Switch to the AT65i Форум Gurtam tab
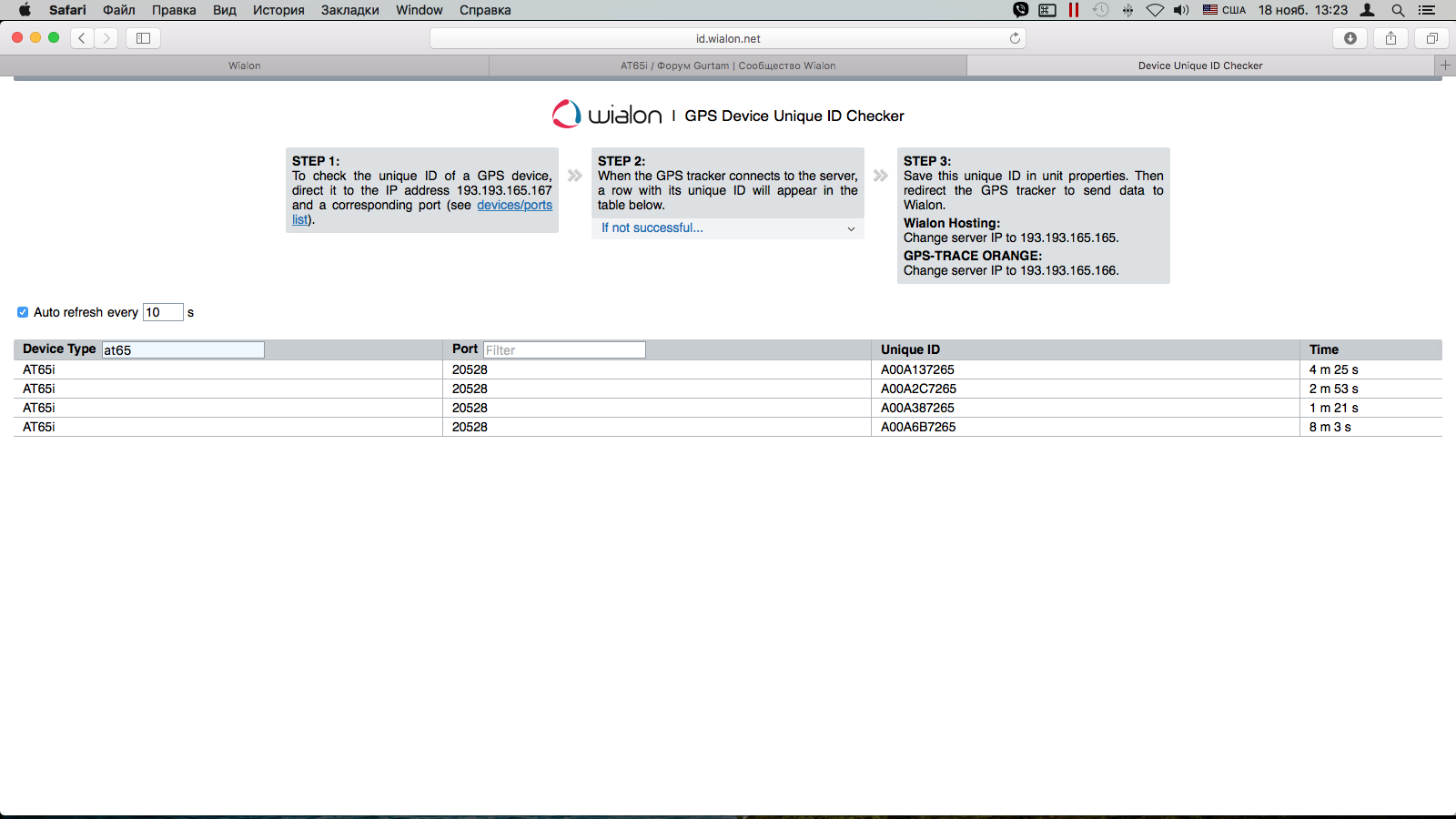Image resolution: width=1456 pixels, height=819 pixels. pyautogui.click(x=727, y=66)
